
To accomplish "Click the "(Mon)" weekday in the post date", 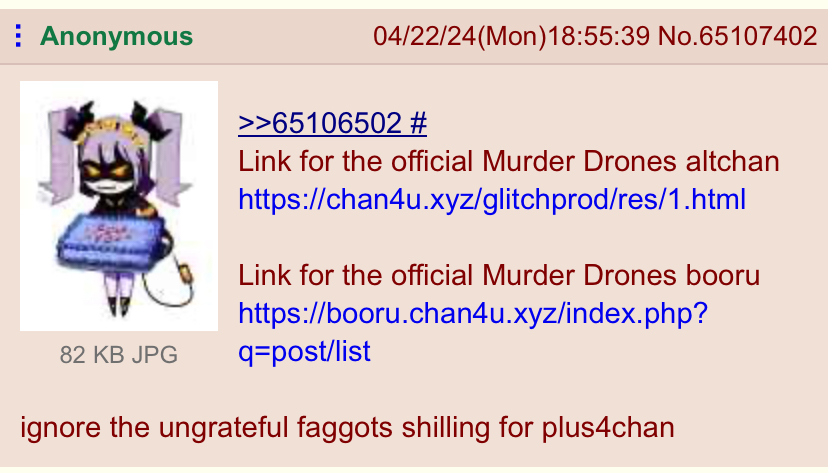I will pyautogui.click(x=512, y=36).
